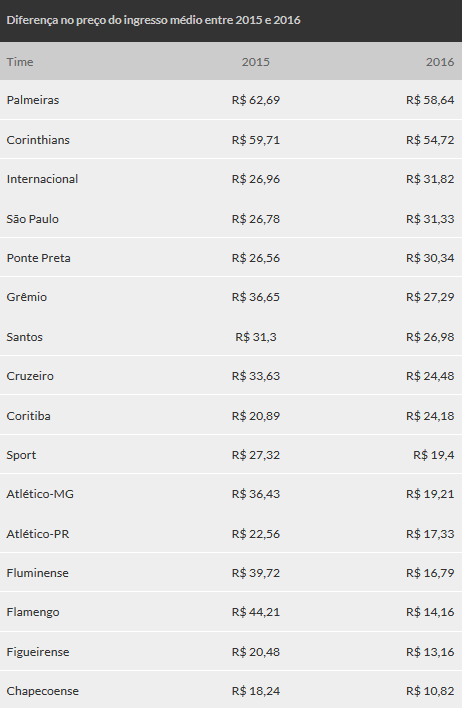463x708 pixels.
Task: Click Internacional's 2015 price R$ 26,96
Action: 256,179
